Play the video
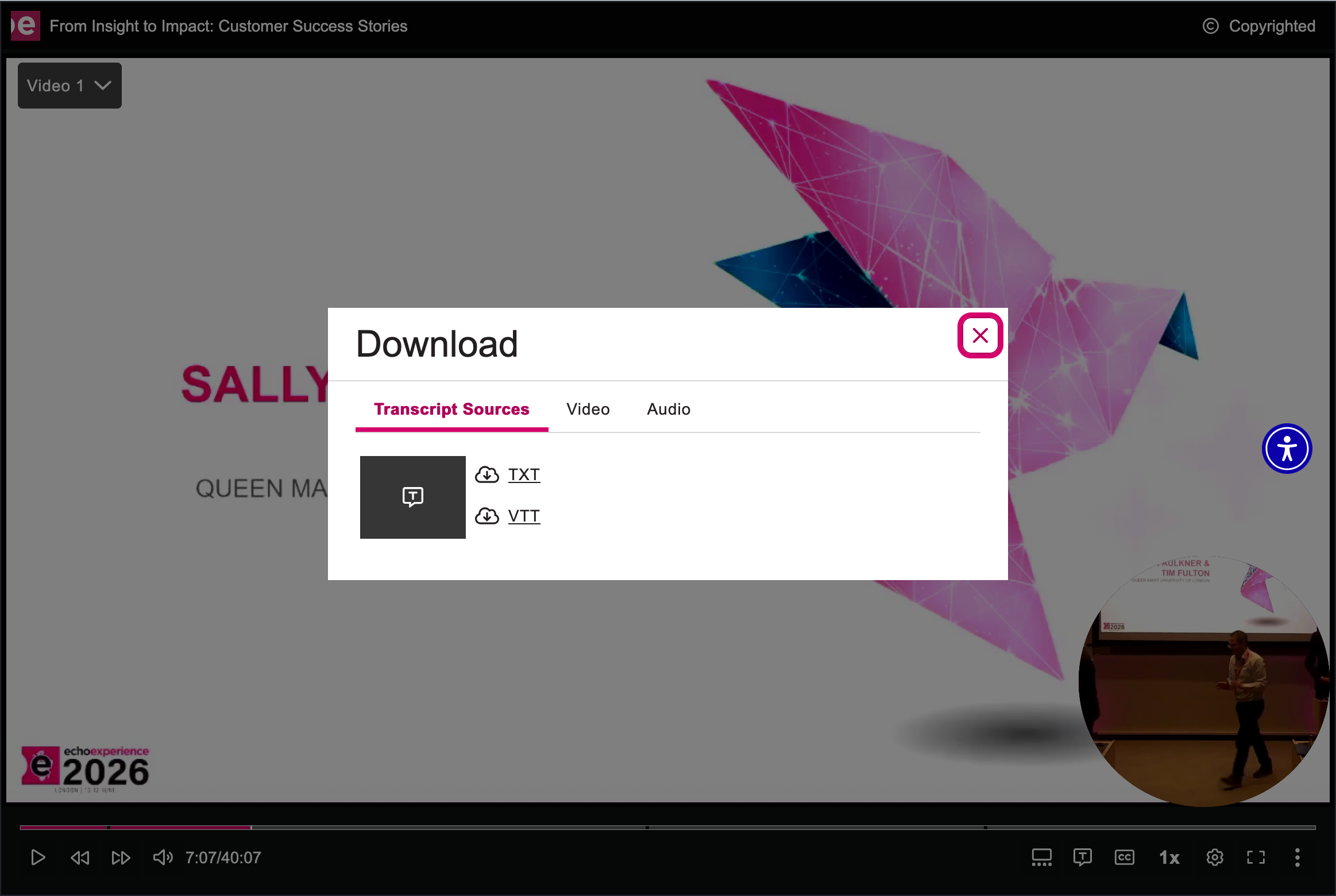 (38, 858)
